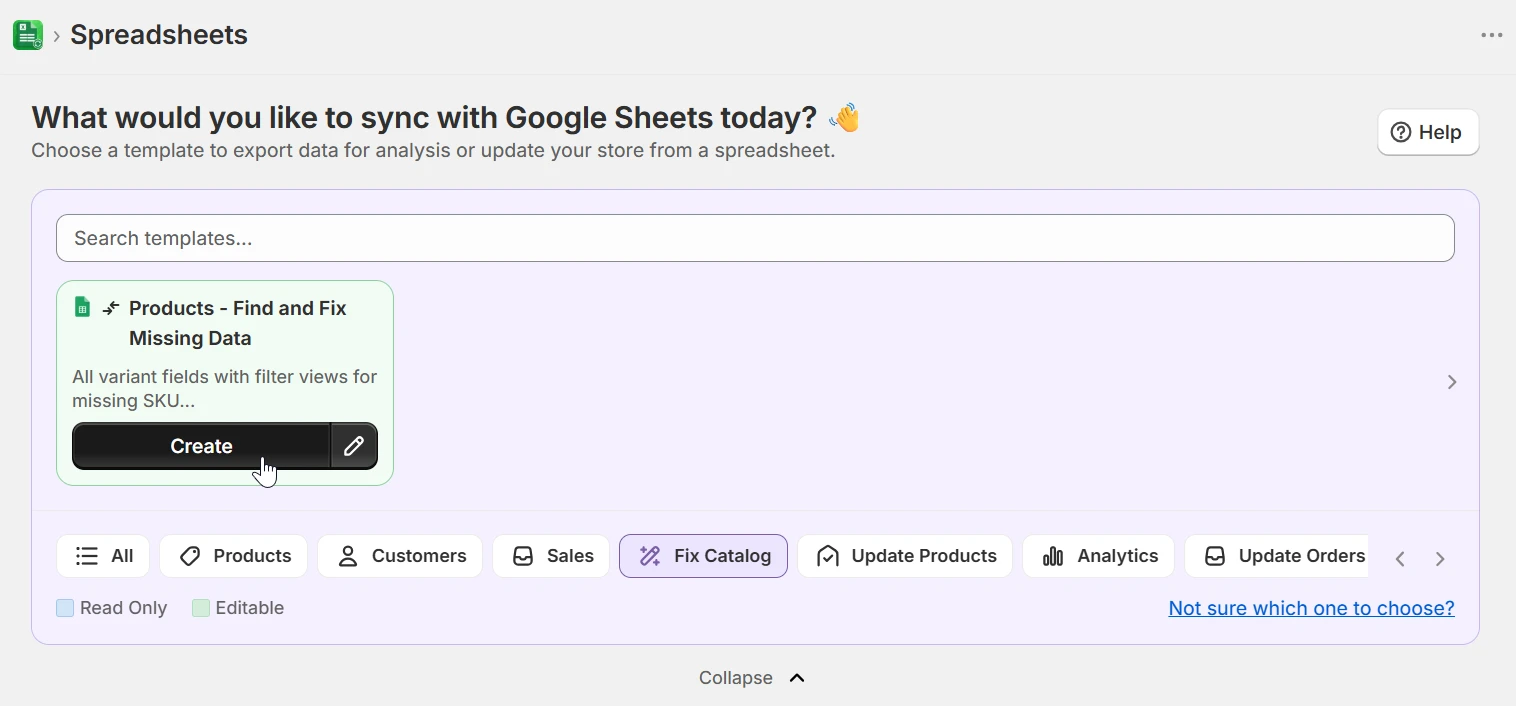Select the Customers category tab
Screen dimensions: 1516x706
(x=400, y=556)
